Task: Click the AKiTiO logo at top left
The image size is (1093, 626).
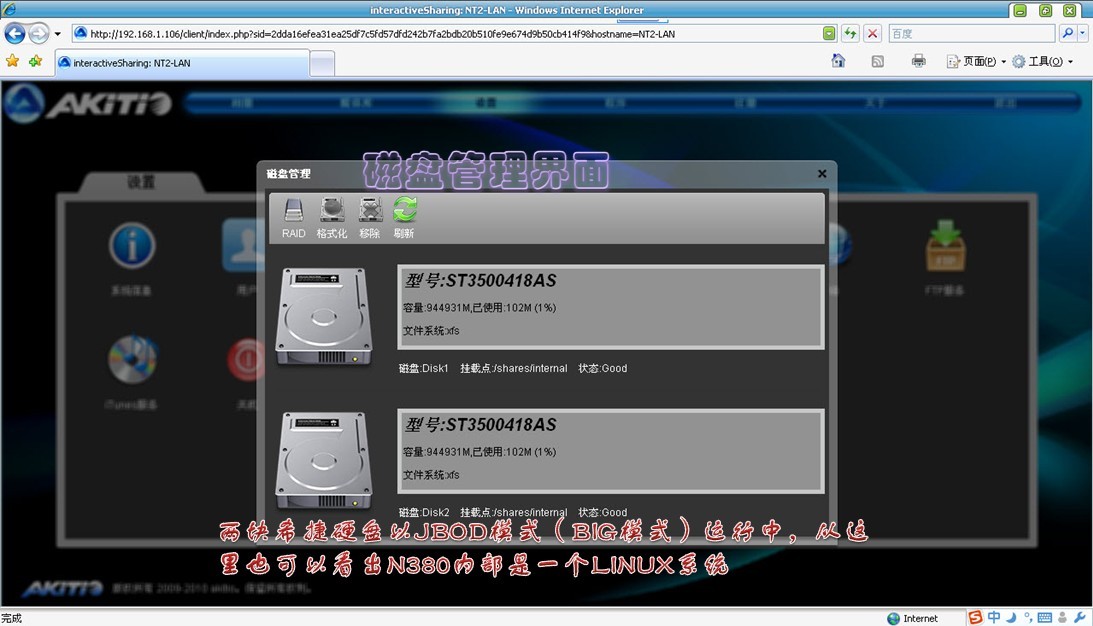Action: [88, 104]
